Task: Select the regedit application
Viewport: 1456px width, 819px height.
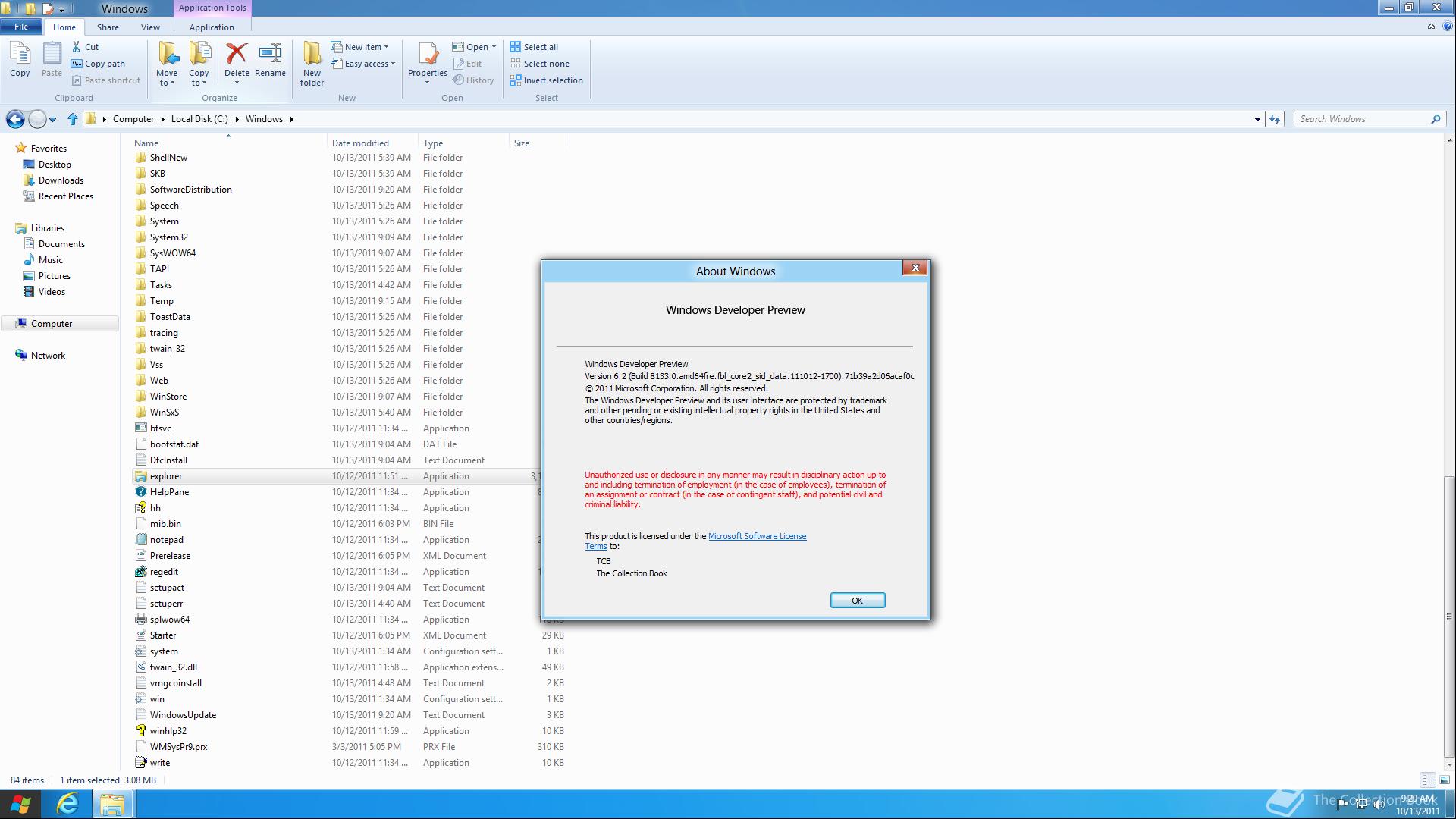Action: [164, 572]
